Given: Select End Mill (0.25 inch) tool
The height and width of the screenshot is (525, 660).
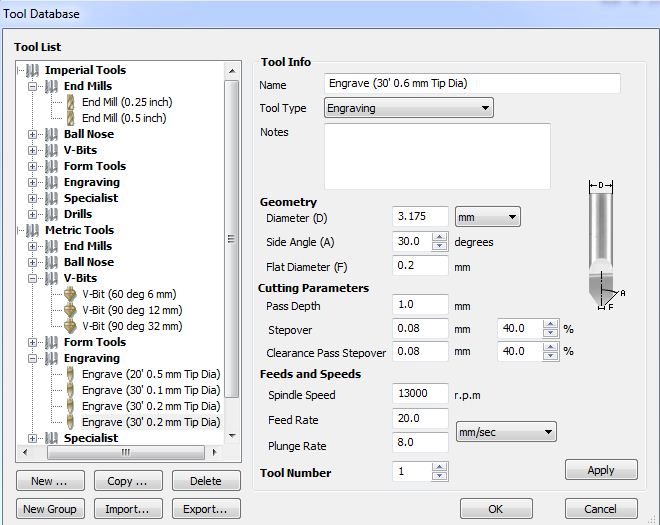Looking at the screenshot, I should tap(127, 102).
